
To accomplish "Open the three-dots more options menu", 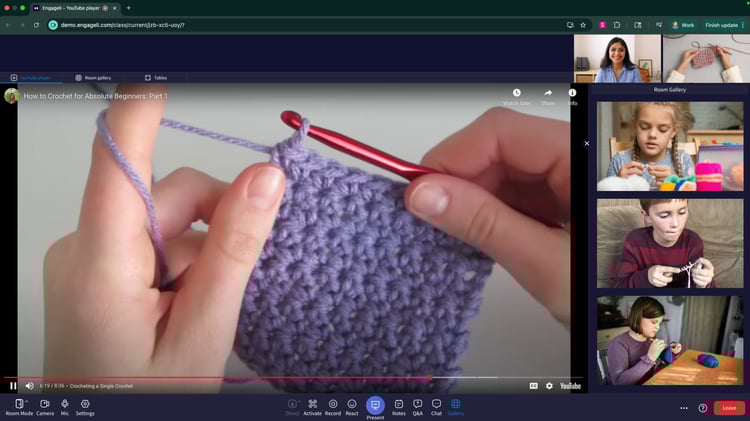I will pos(684,408).
